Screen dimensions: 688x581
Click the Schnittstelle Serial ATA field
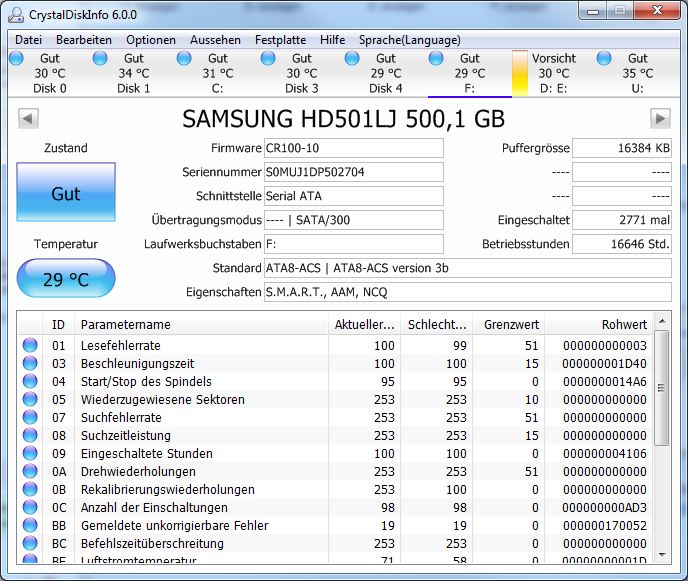(354, 196)
